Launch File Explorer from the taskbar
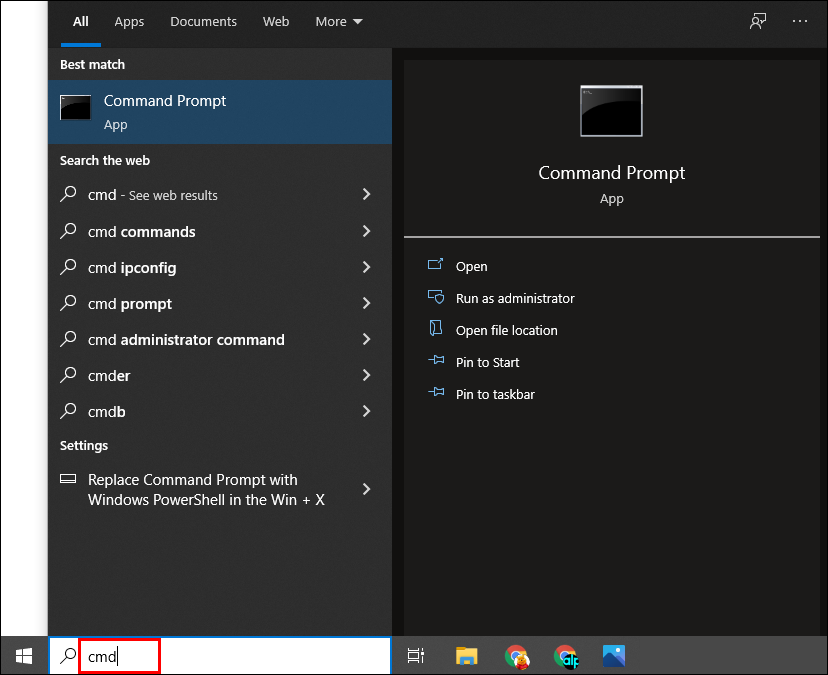Screen dimensions: 828x675 (466, 656)
